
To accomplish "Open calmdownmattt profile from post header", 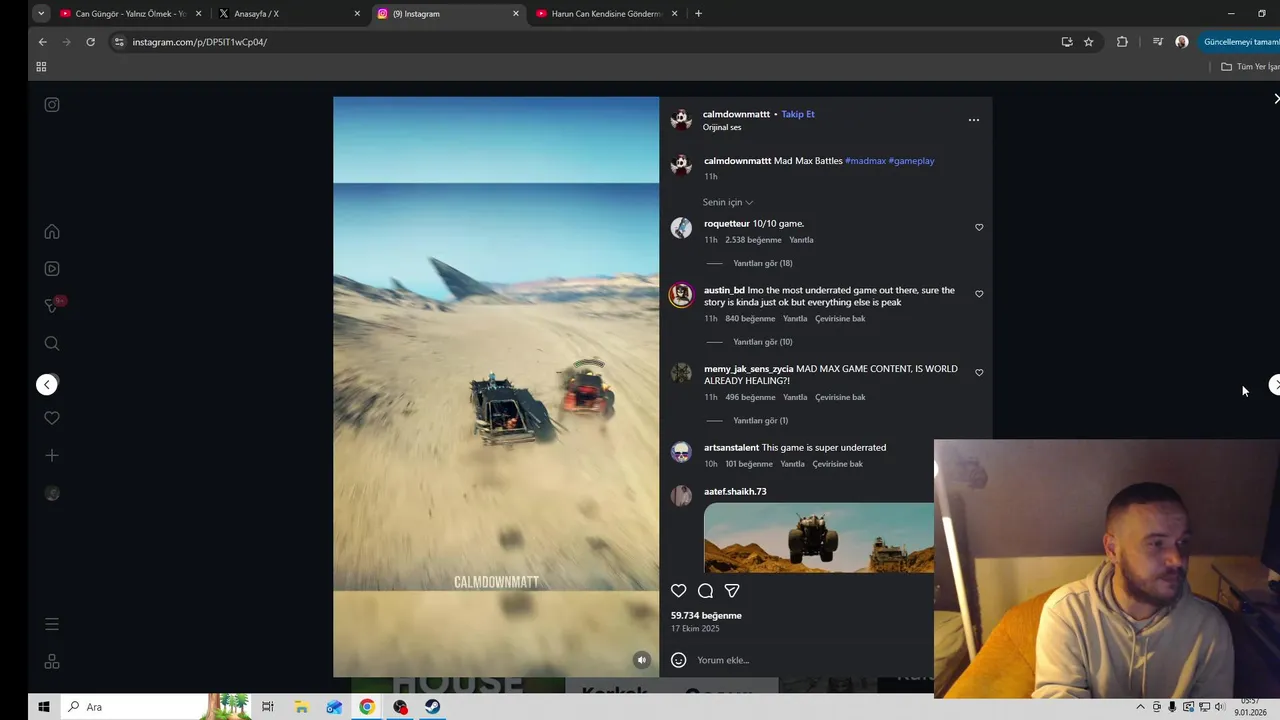I will pos(736,114).
